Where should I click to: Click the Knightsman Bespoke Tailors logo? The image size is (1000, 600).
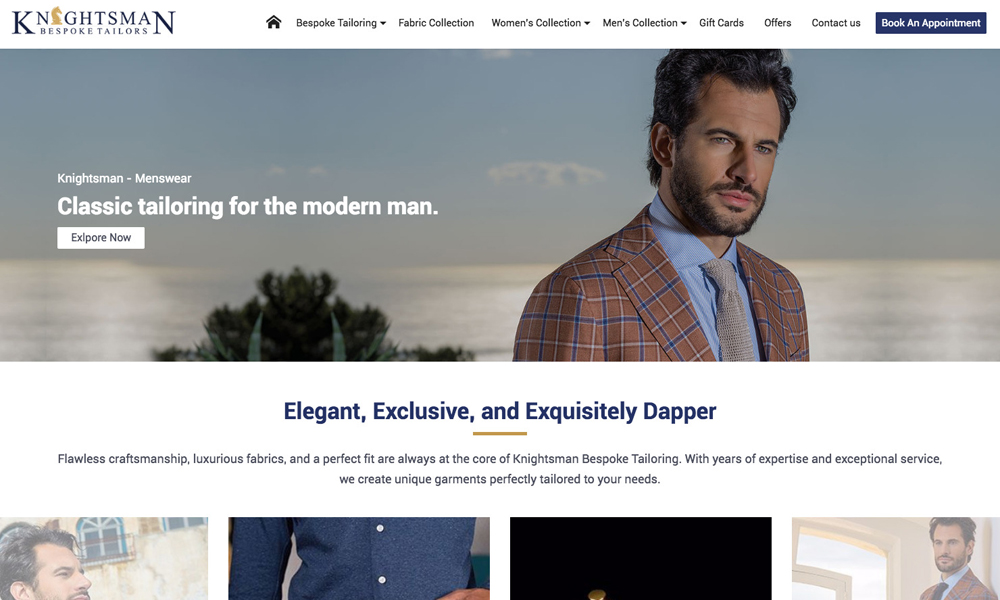tap(93, 21)
